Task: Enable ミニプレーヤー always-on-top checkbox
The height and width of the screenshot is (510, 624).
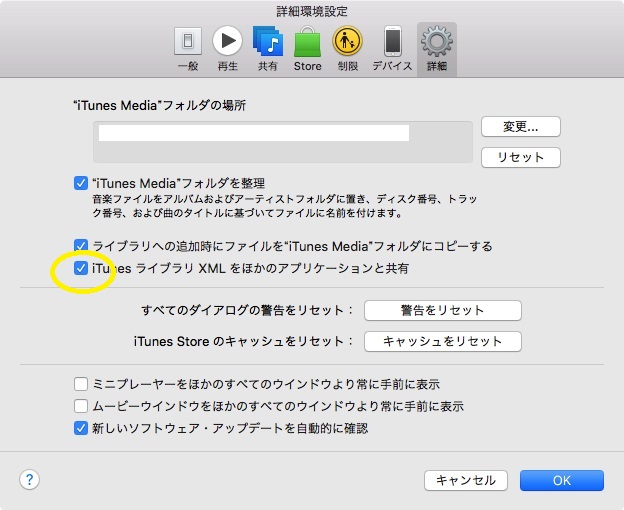Action: [81, 384]
